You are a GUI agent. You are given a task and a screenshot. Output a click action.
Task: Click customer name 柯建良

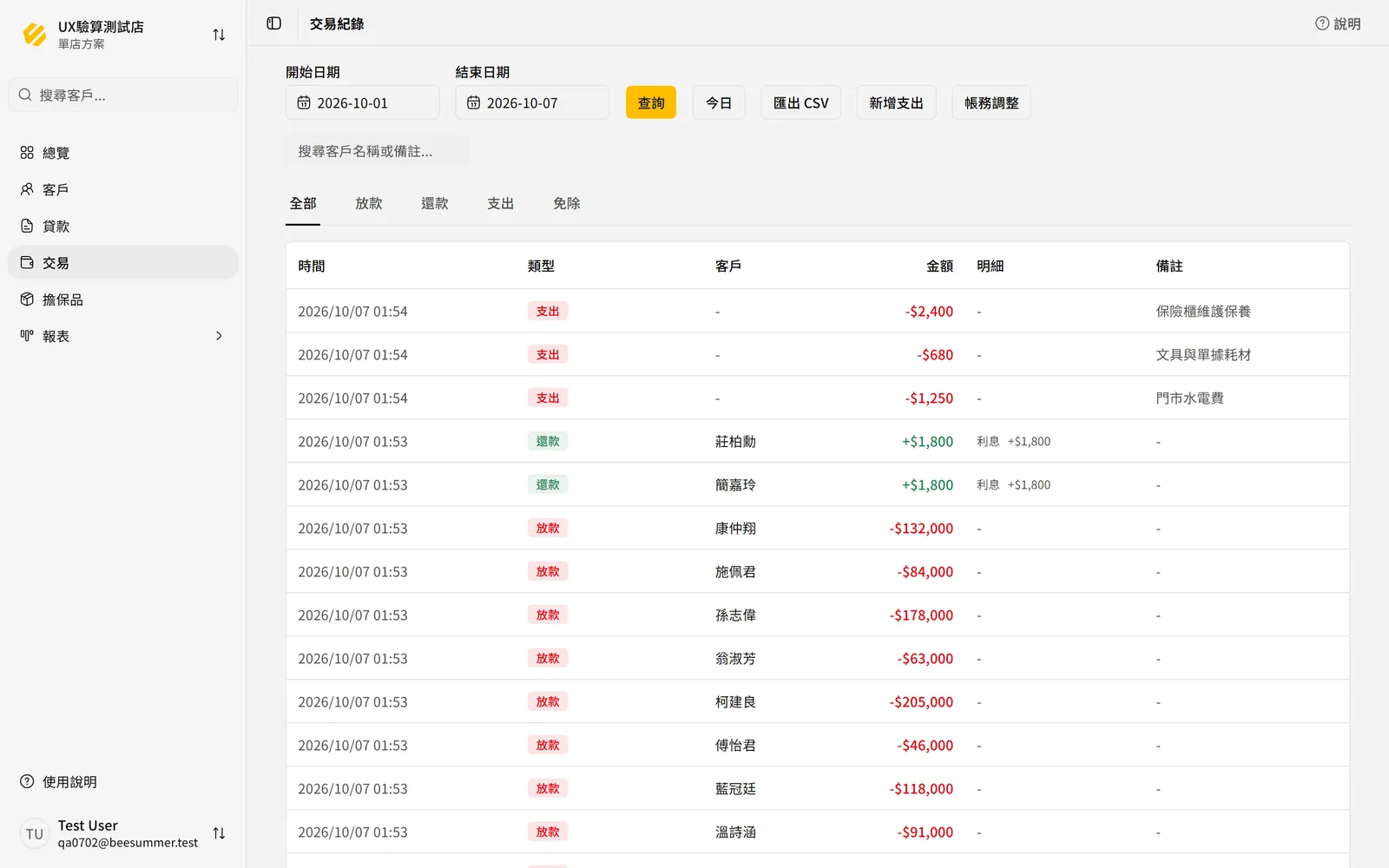tap(735, 702)
